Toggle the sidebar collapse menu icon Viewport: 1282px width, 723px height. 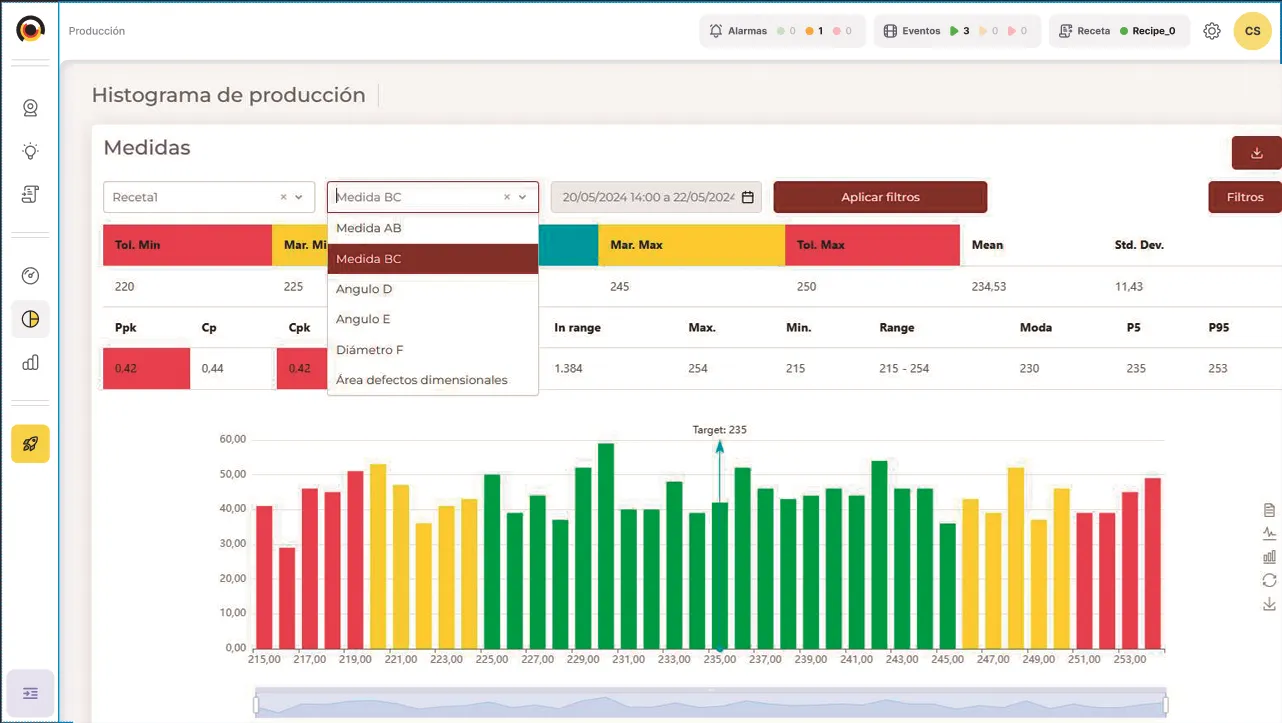coord(30,693)
